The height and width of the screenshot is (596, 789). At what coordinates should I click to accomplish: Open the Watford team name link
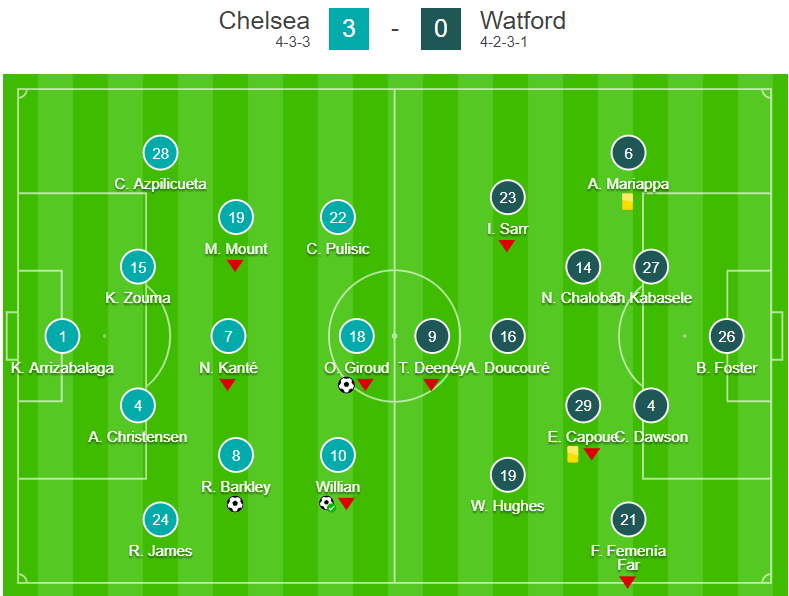[x=522, y=21]
